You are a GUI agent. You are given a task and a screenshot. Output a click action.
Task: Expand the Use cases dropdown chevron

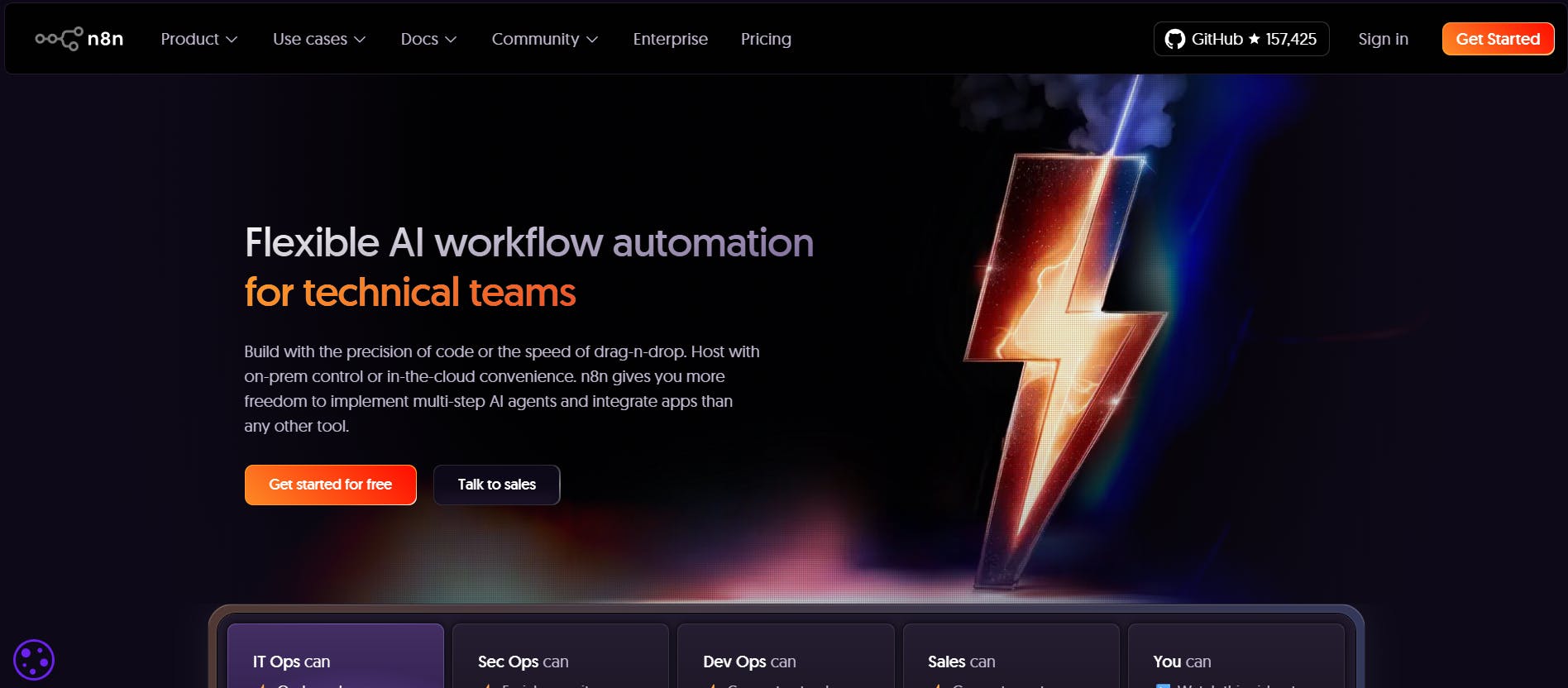click(x=360, y=40)
